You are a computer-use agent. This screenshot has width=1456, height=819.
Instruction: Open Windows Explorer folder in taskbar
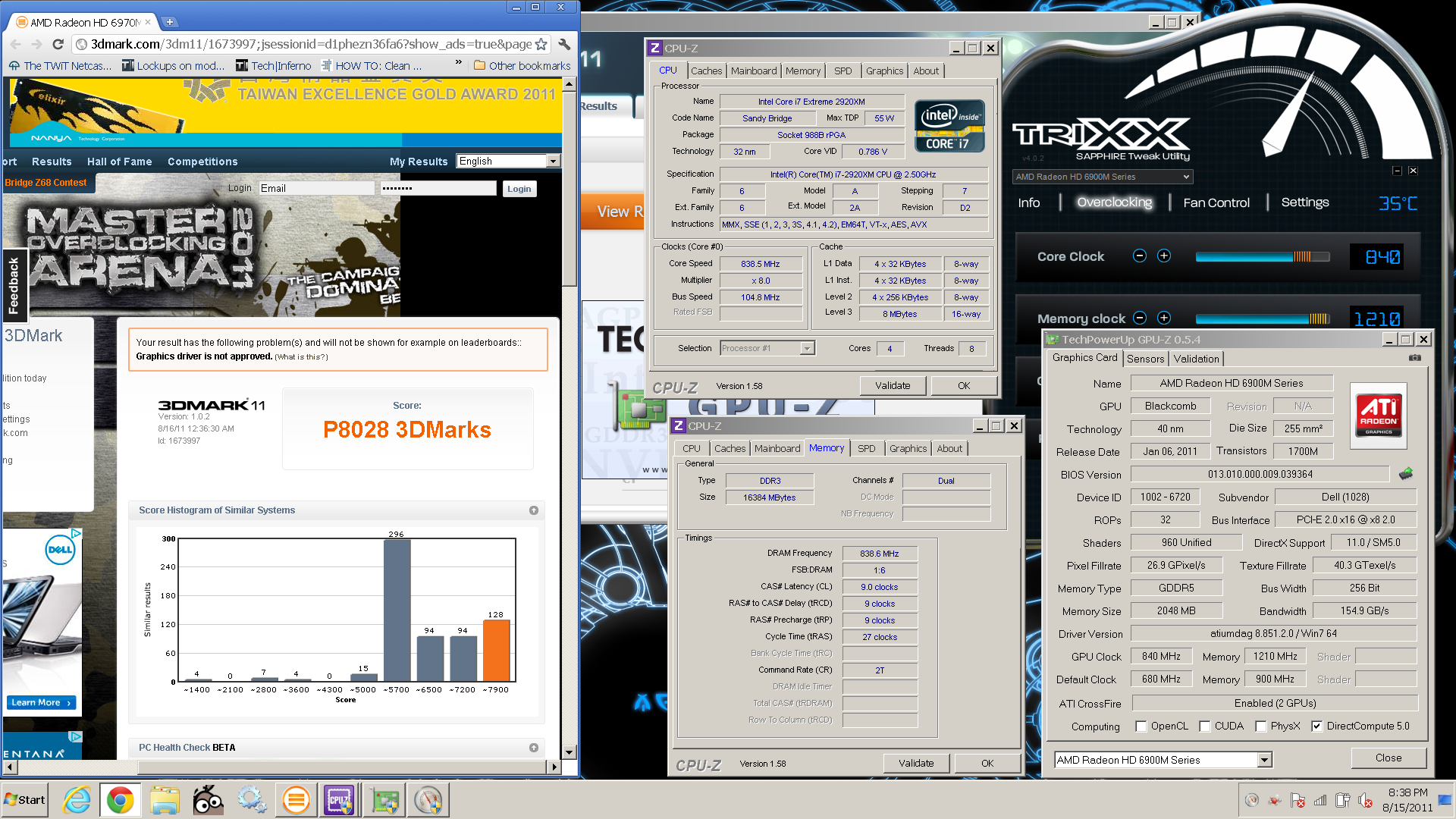point(165,800)
